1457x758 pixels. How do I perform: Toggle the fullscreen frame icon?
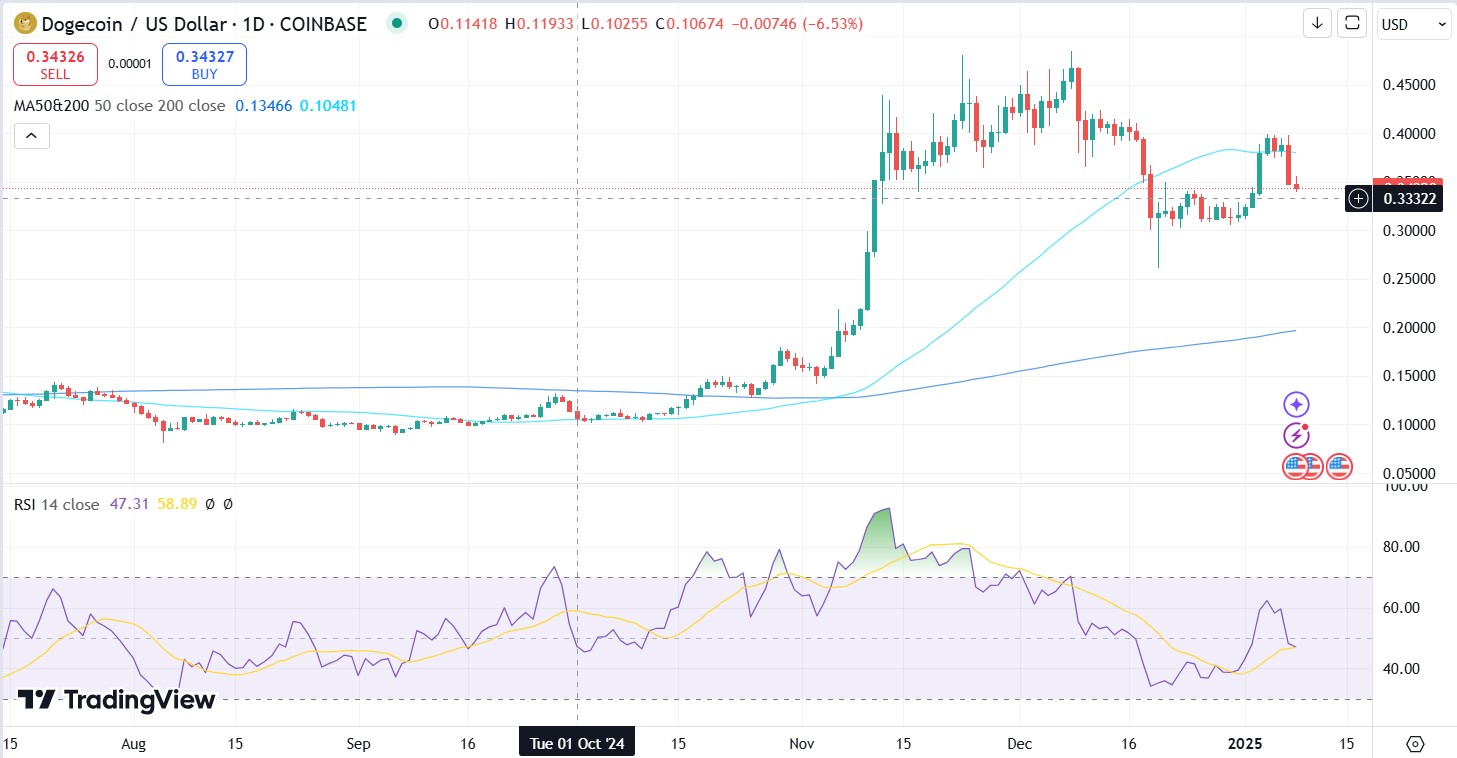(1352, 23)
